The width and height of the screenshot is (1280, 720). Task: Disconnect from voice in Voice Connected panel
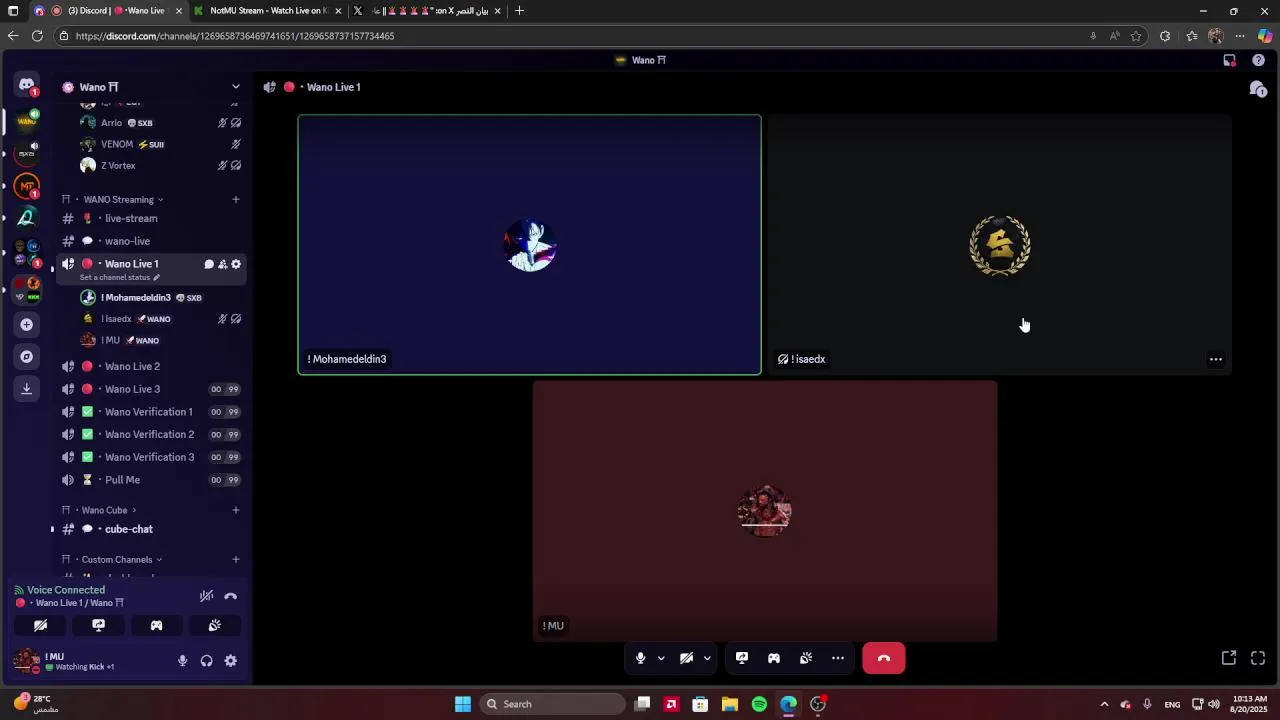(x=231, y=596)
